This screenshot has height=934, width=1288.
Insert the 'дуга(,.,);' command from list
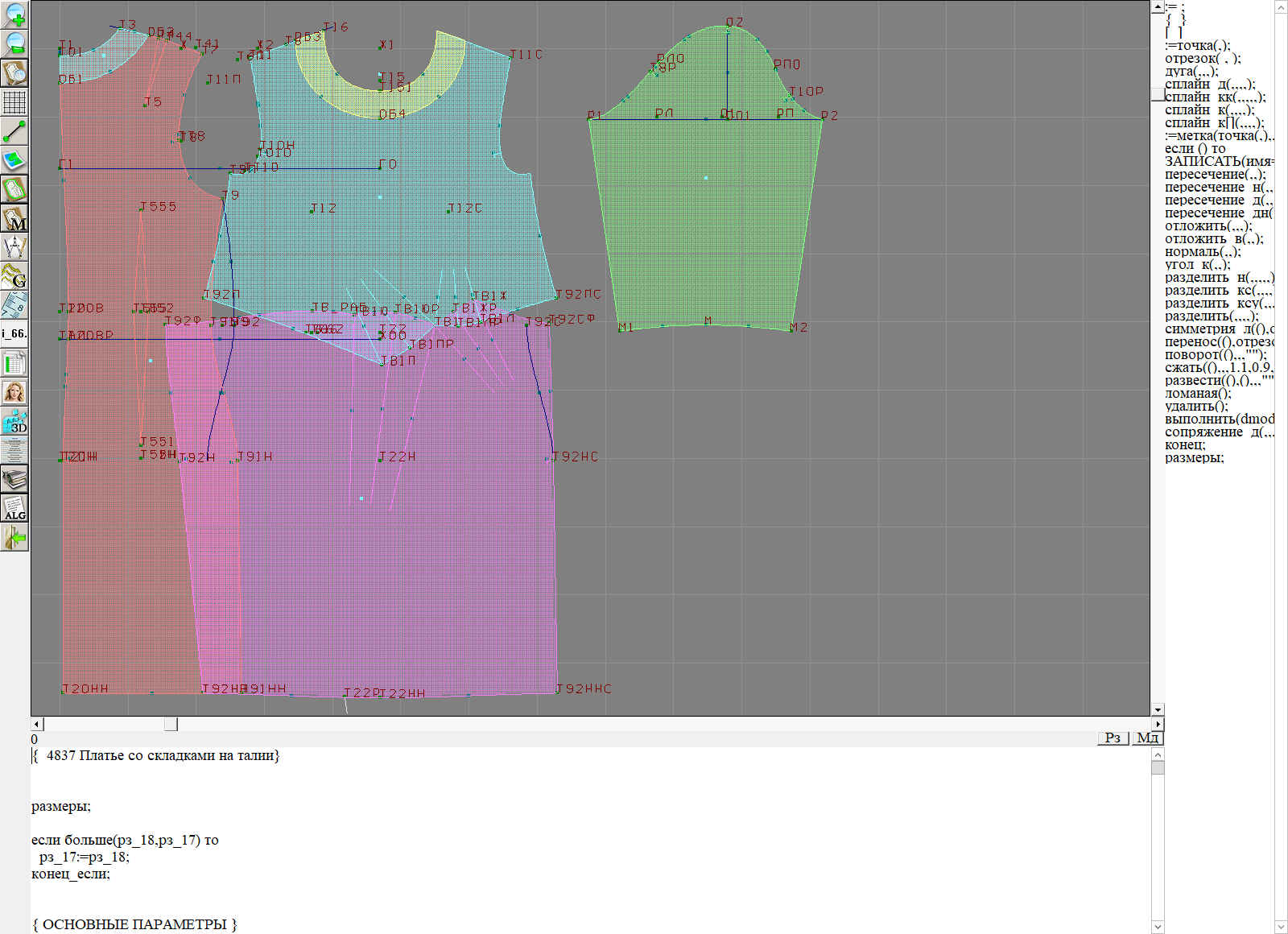(1191, 71)
